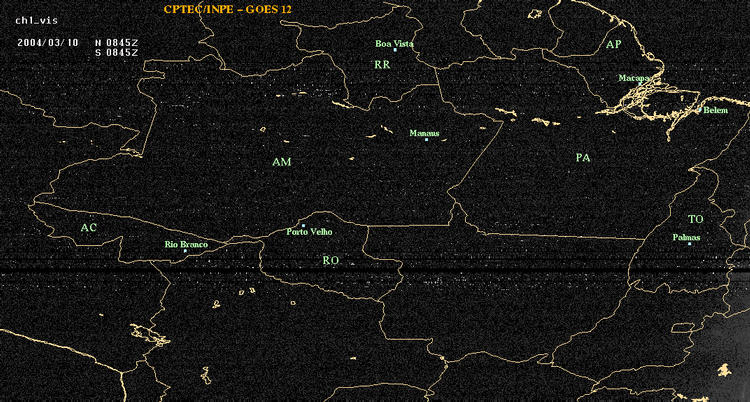Screen dimensions: 750x402
Task: Click the Boa Vista city marker dot
Action: [395, 50]
